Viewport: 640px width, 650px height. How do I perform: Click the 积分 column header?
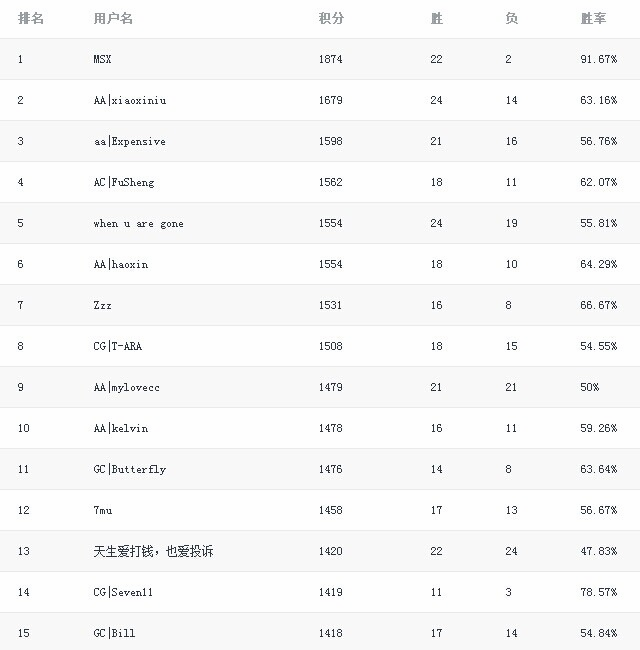pos(330,19)
